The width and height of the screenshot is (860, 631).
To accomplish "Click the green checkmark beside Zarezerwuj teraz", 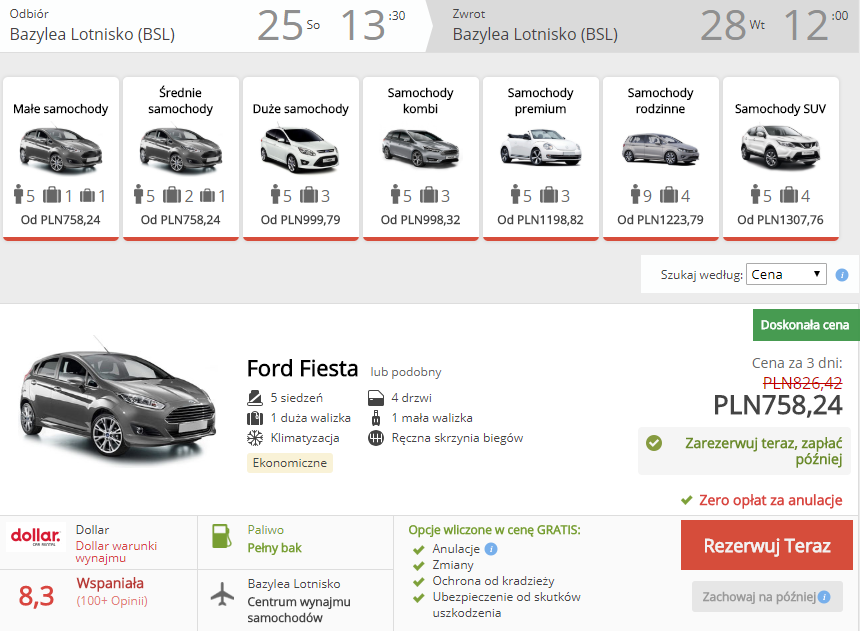I will click(x=654, y=443).
